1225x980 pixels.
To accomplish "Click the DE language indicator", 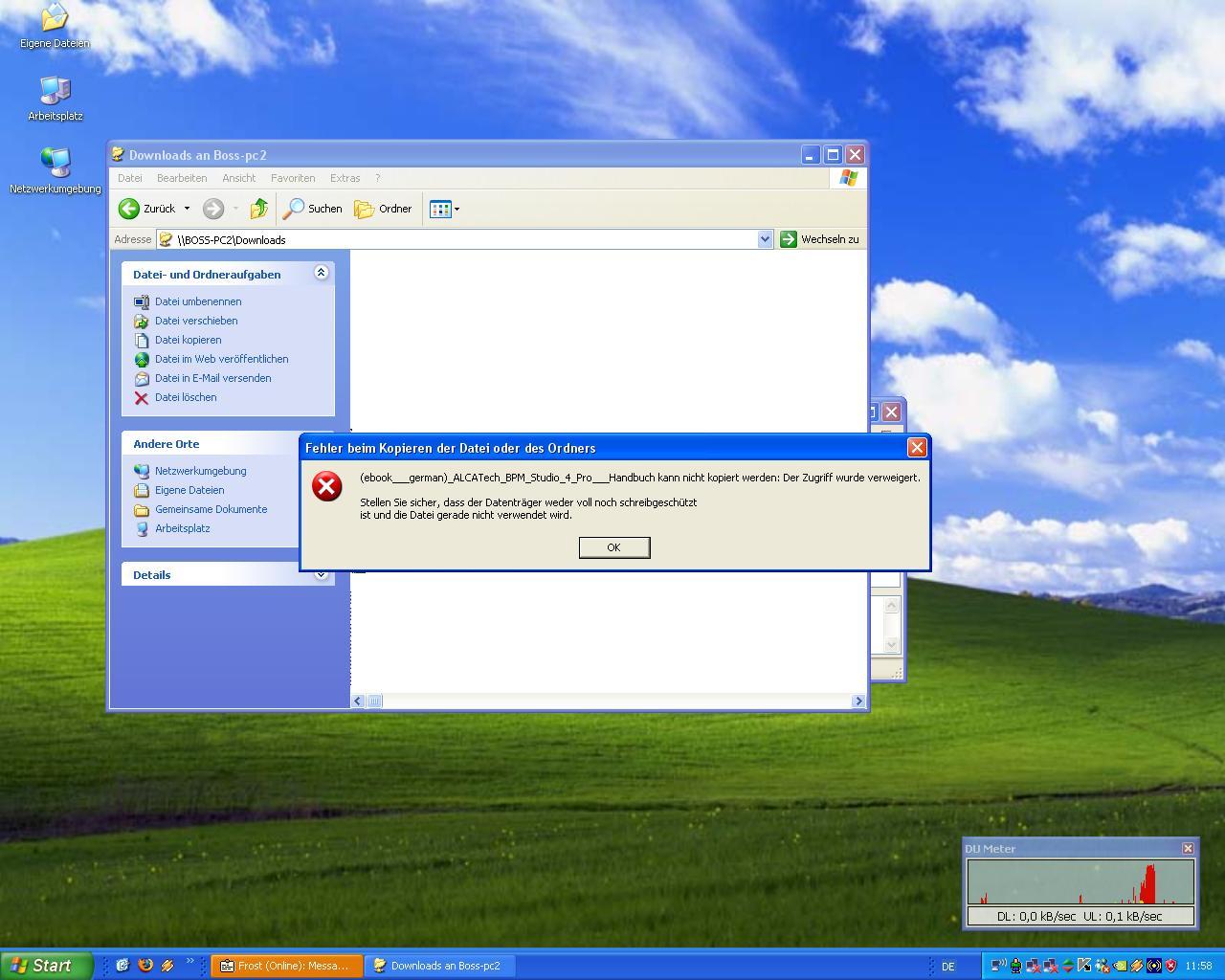I will click(x=947, y=967).
